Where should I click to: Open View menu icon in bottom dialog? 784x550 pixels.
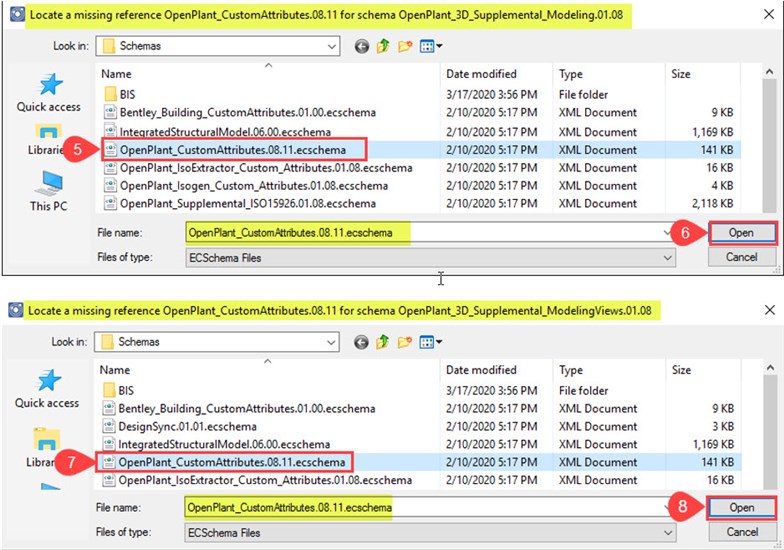tap(430, 342)
